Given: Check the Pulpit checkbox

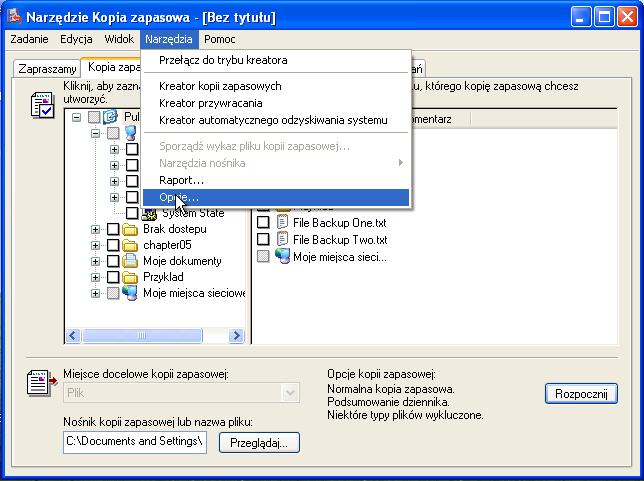Looking at the screenshot, I should tap(94, 117).
